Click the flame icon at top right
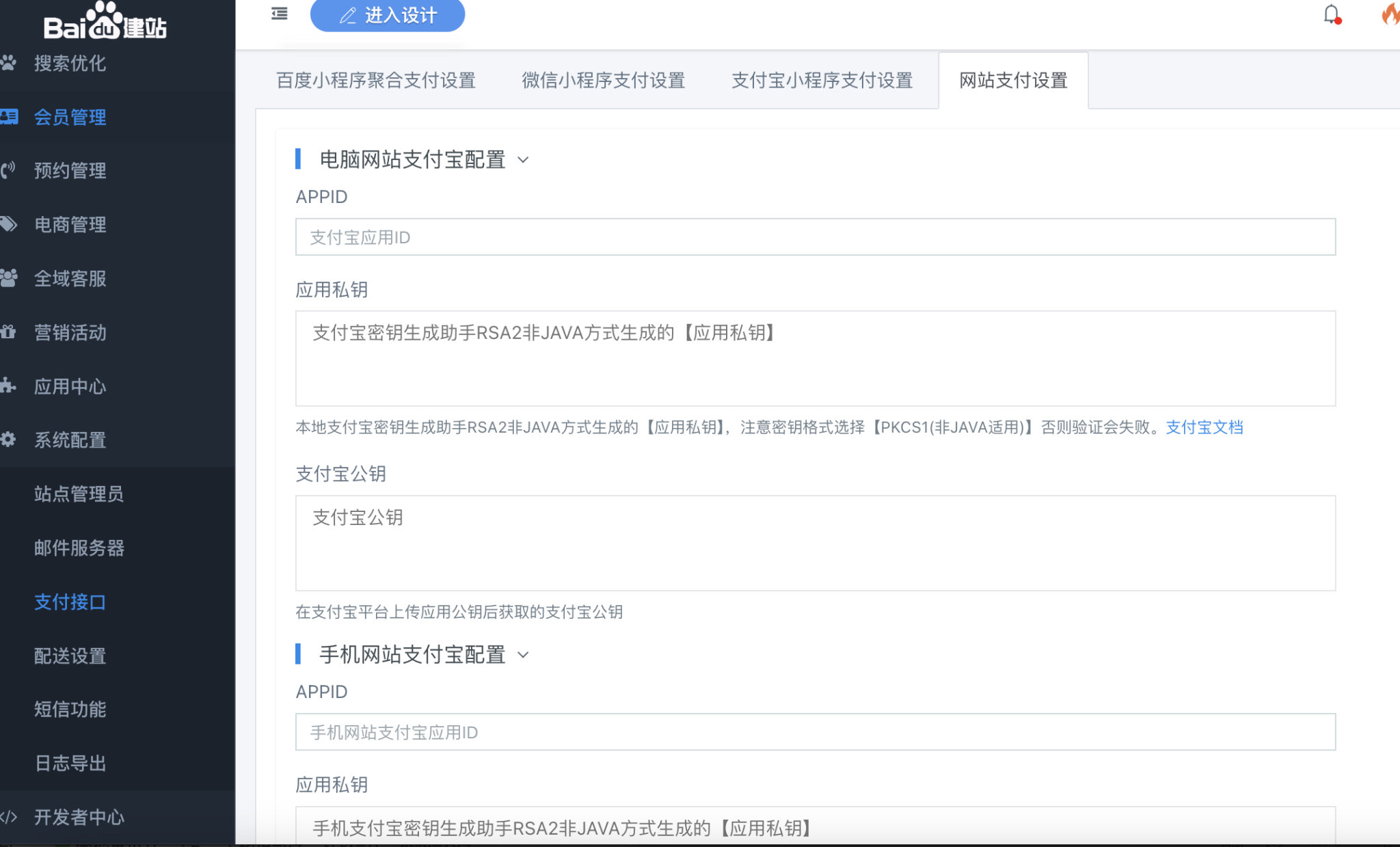 pos(1391,14)
